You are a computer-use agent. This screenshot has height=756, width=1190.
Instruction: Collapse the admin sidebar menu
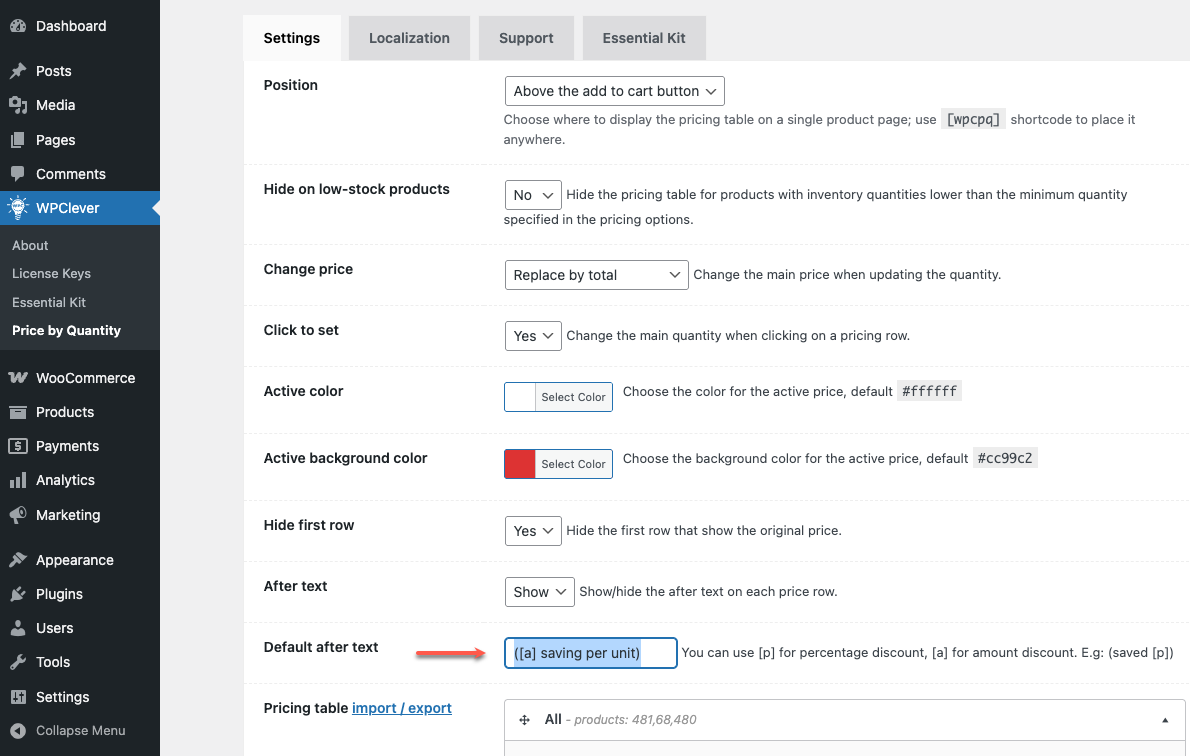[80, 730]
